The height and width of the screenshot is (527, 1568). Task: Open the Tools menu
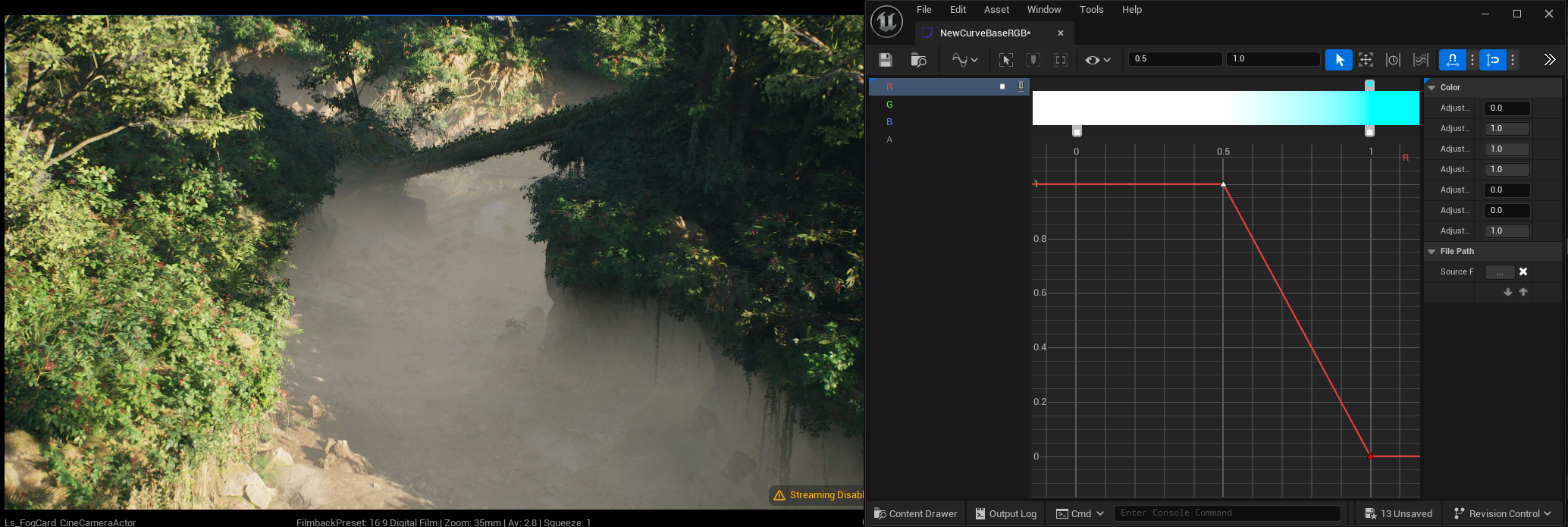coord(1091,10)
